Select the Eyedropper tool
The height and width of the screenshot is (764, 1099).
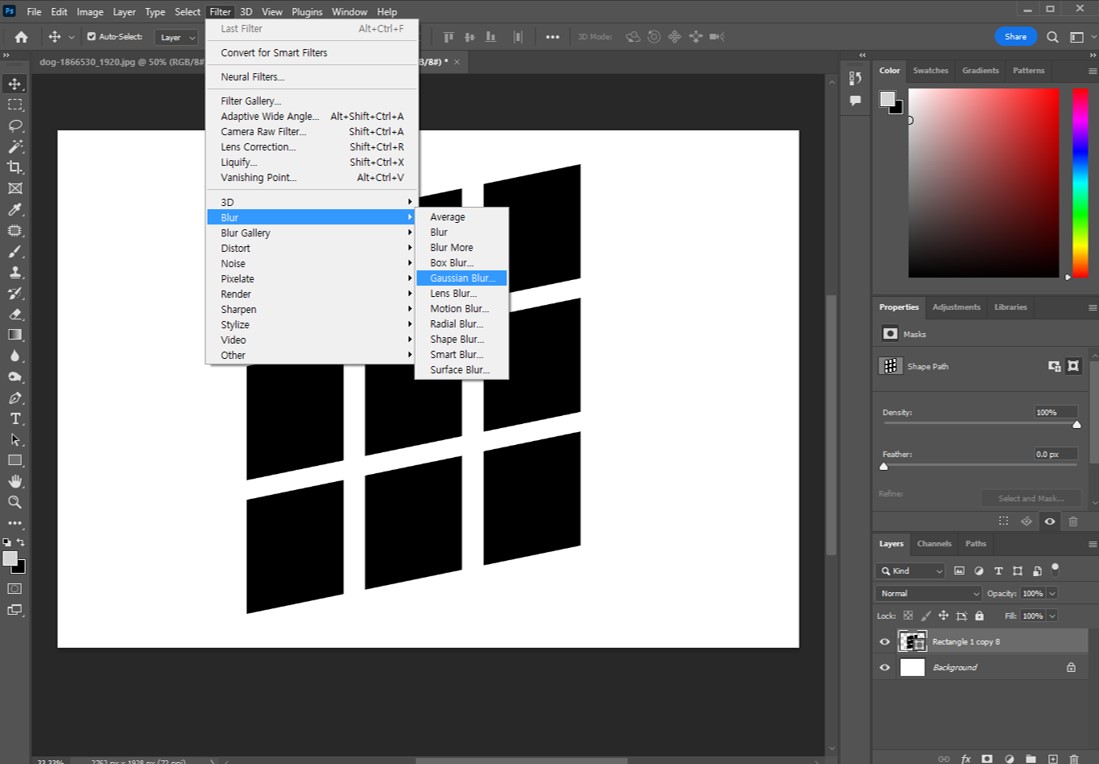tap(15, 210)
